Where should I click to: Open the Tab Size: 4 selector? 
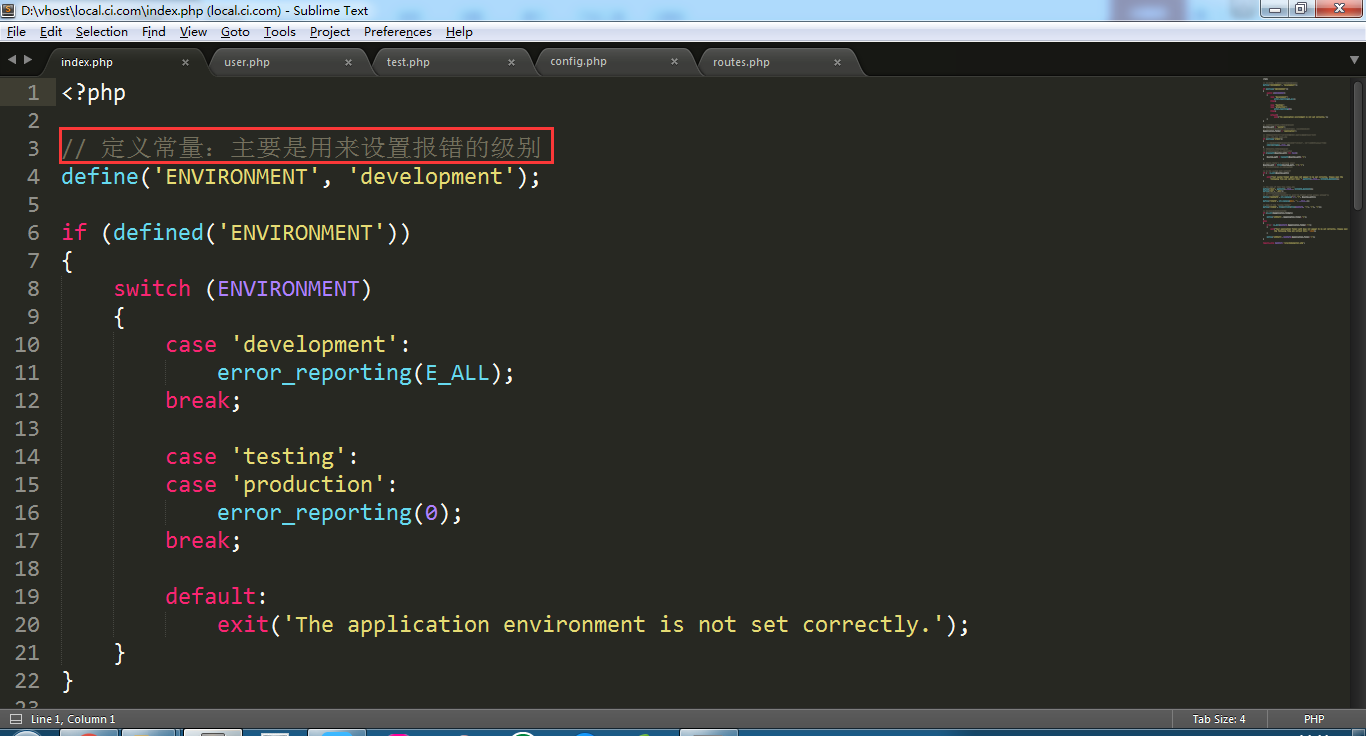[x=1218, y=719]
